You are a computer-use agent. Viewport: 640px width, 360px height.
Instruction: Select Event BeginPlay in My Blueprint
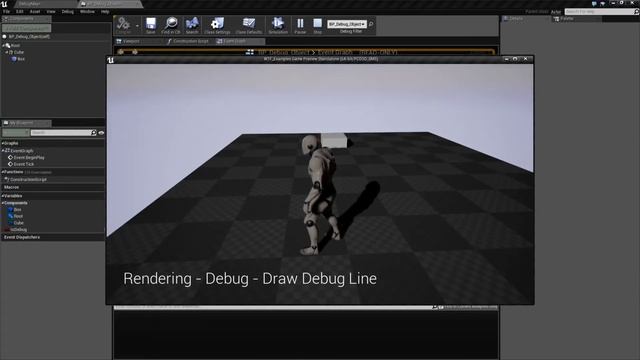26,158
